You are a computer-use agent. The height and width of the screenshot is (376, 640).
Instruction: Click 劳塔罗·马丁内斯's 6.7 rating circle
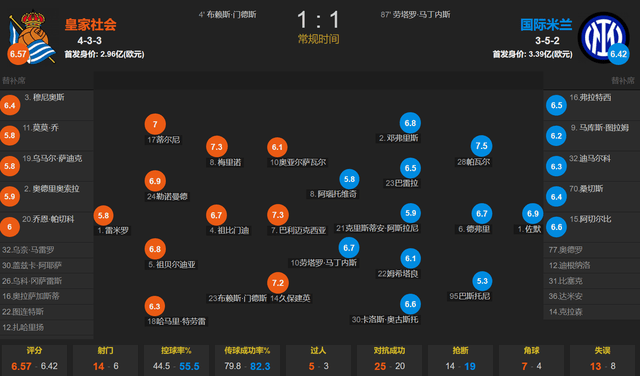pyautogui.click(x=349, y=247)
